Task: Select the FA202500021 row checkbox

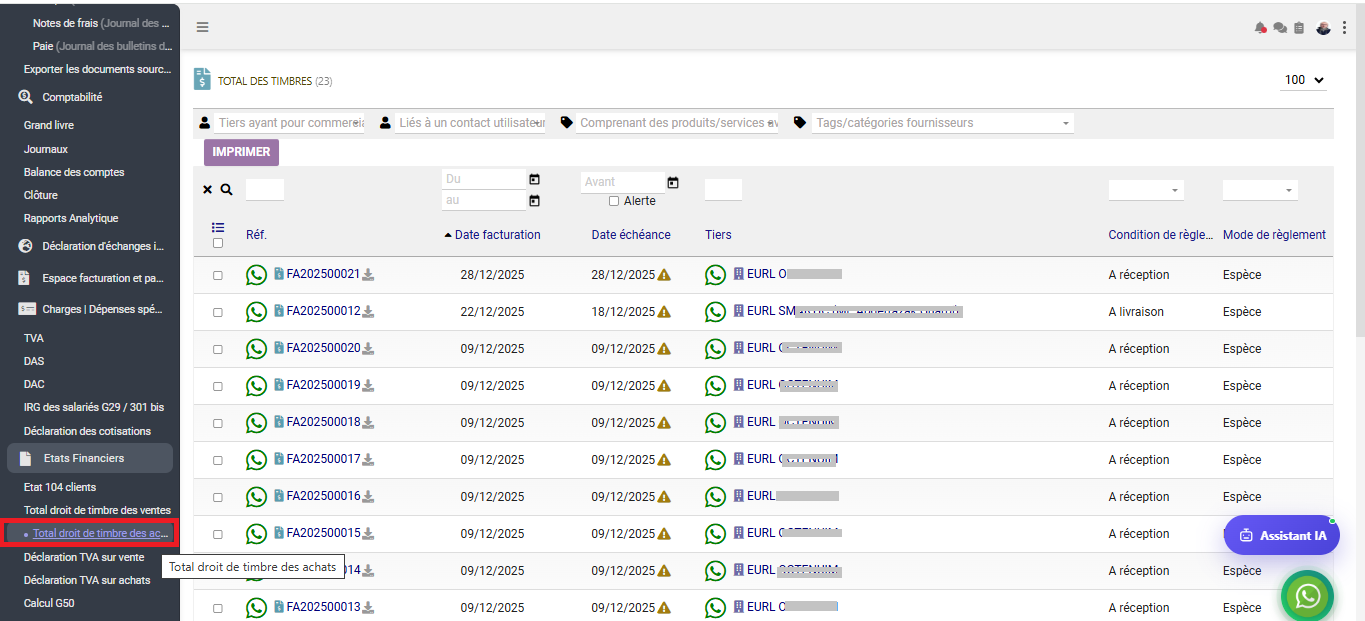Action: 218,276
